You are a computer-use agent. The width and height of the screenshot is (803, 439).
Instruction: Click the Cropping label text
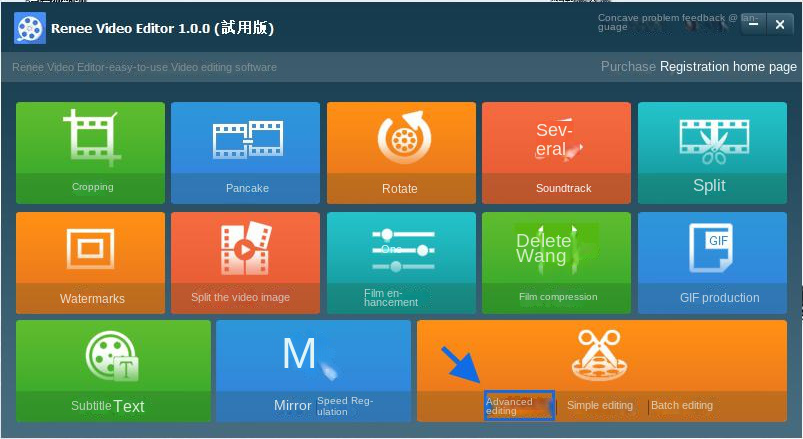(93, 186)
